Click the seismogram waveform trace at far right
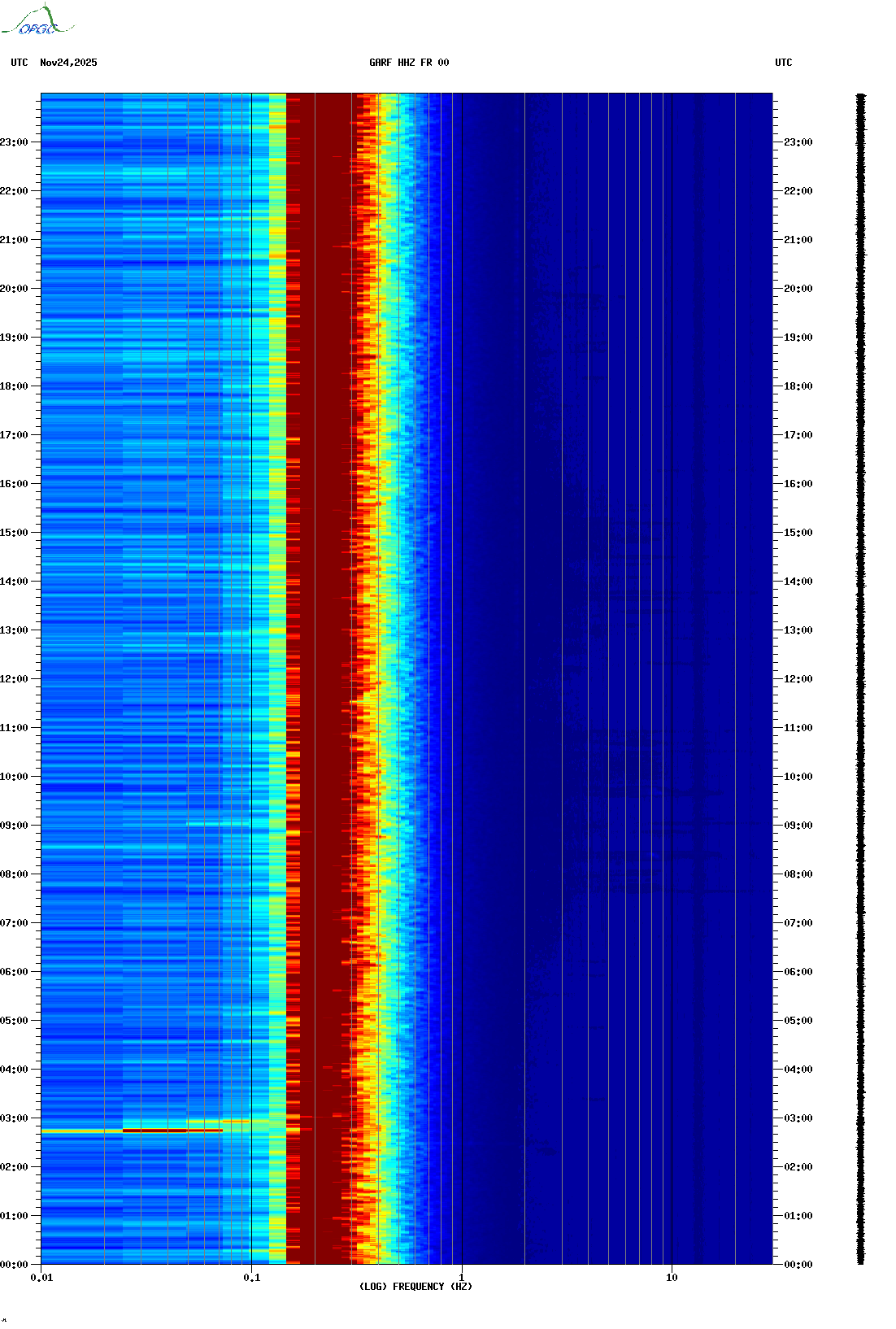Screen dimensions: 896x1329 (x=860, y=679)
